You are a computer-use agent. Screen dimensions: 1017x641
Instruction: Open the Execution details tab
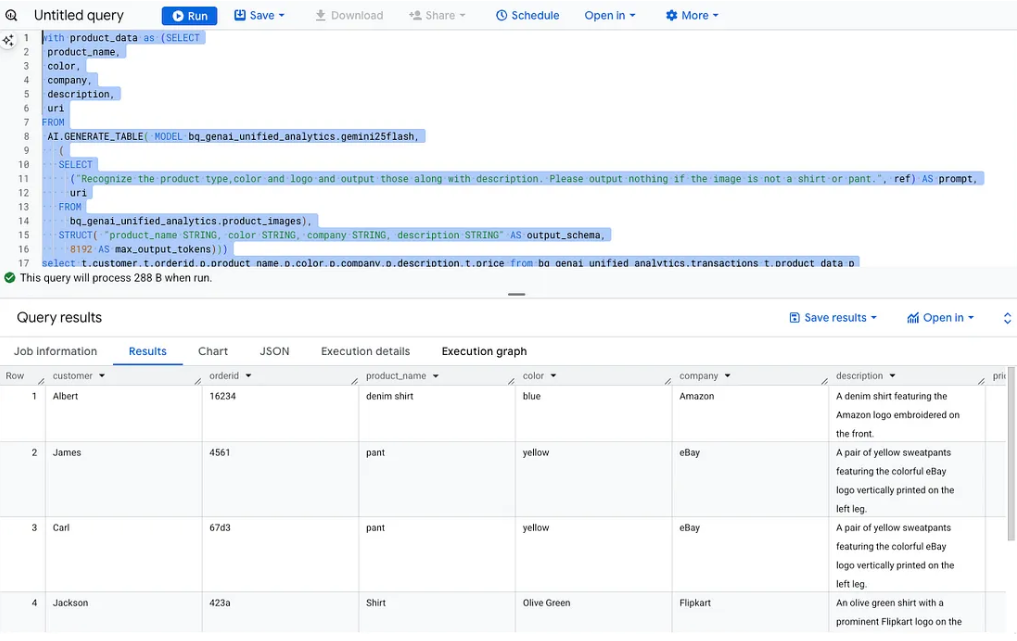365,351
